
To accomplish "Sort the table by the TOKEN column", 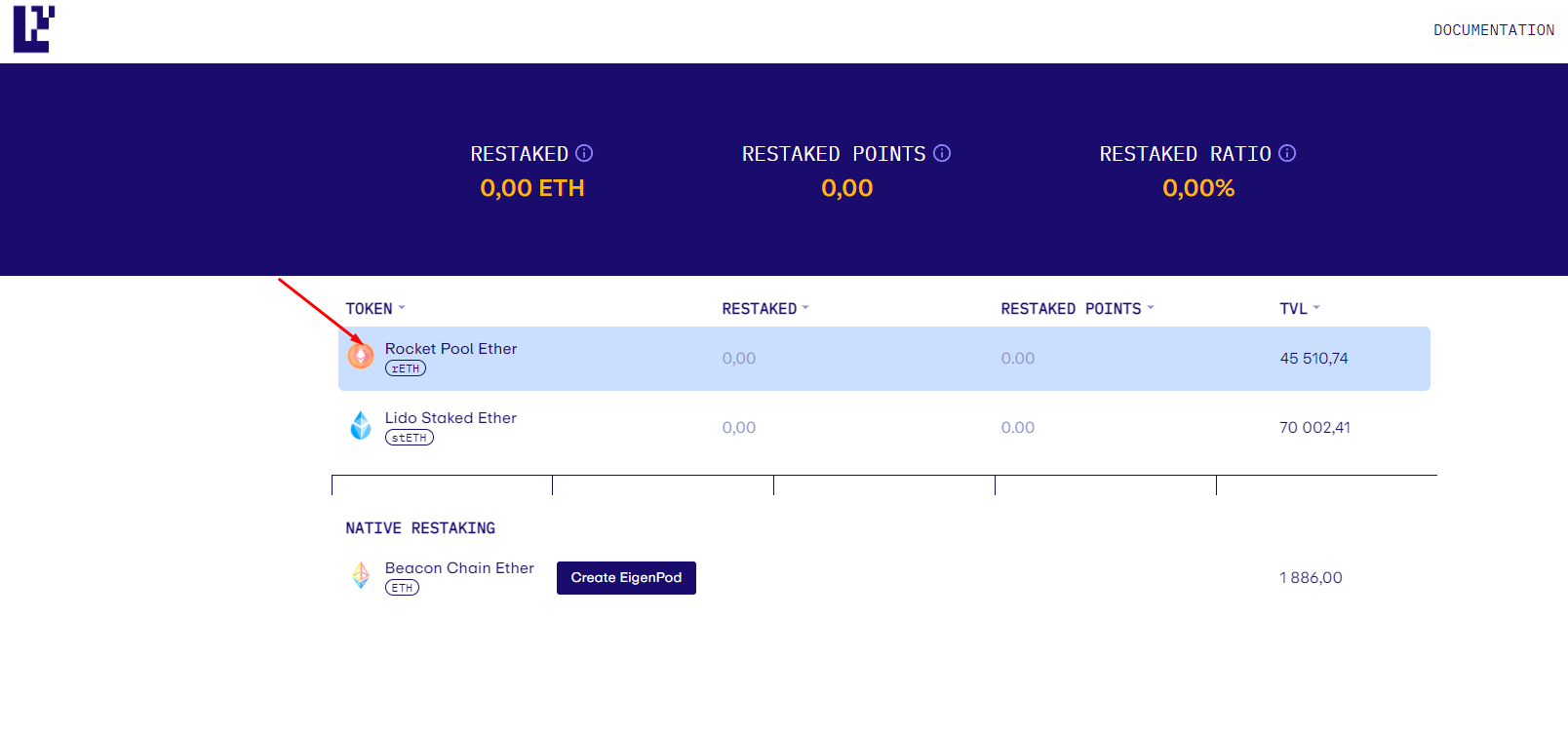I will tap(375, 309).
